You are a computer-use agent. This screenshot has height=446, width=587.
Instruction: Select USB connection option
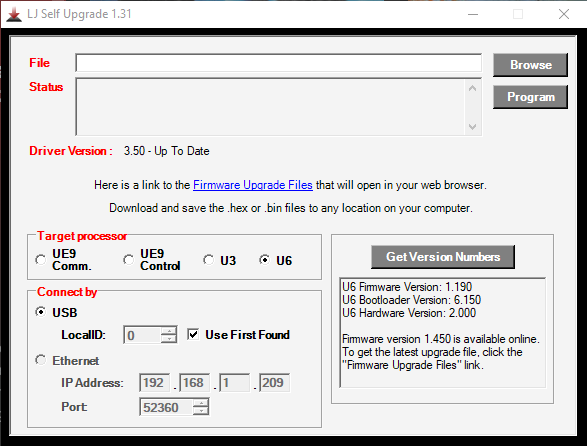(x=40, y=312)
